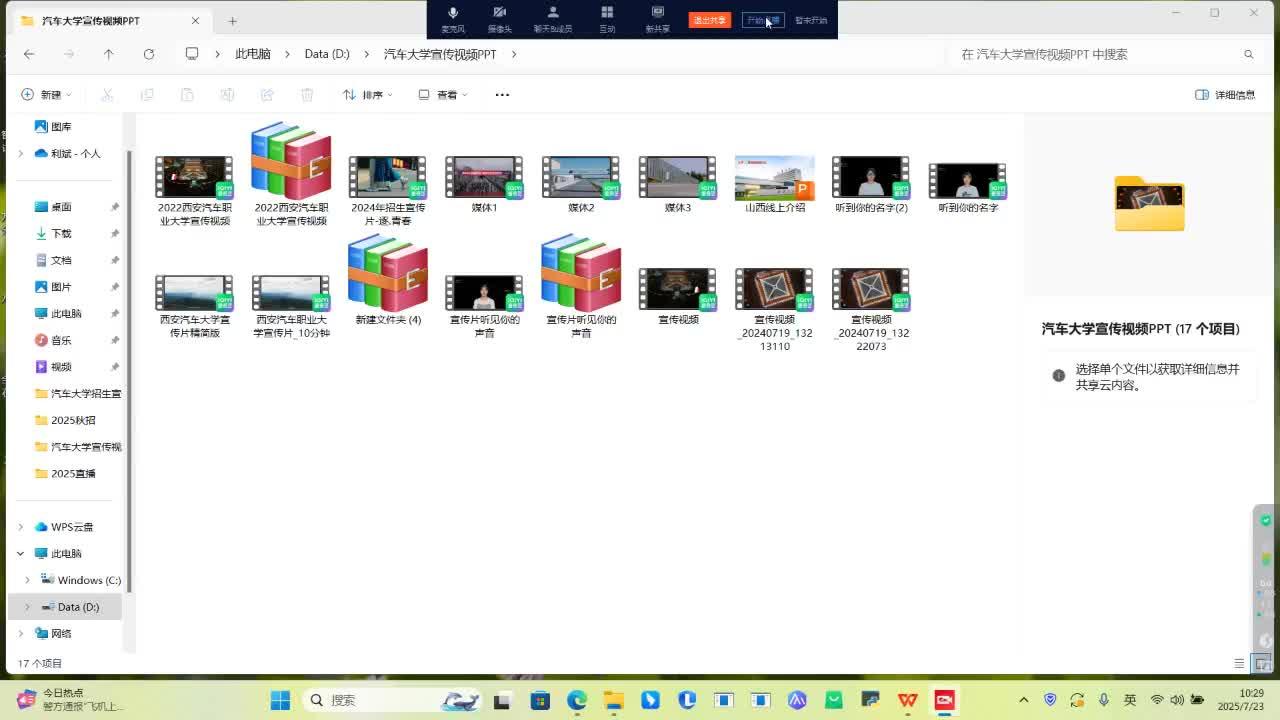Click the Copy toolbar icon
The width and height of the screenshot is (1280, 720).
click(147, 95)
